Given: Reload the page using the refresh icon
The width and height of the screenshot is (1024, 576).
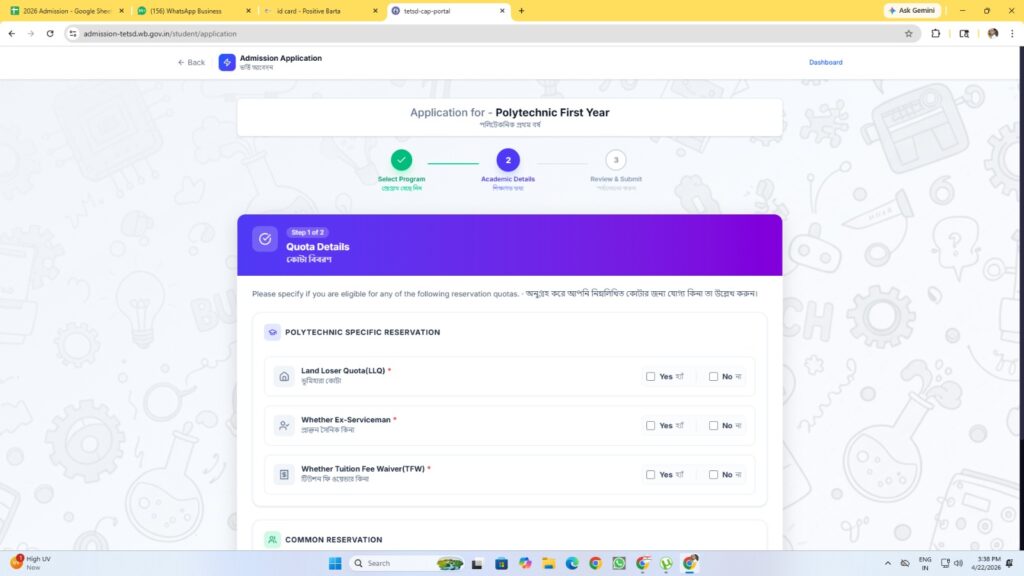Looking at the screenshot, I should [x=50, y=33].
